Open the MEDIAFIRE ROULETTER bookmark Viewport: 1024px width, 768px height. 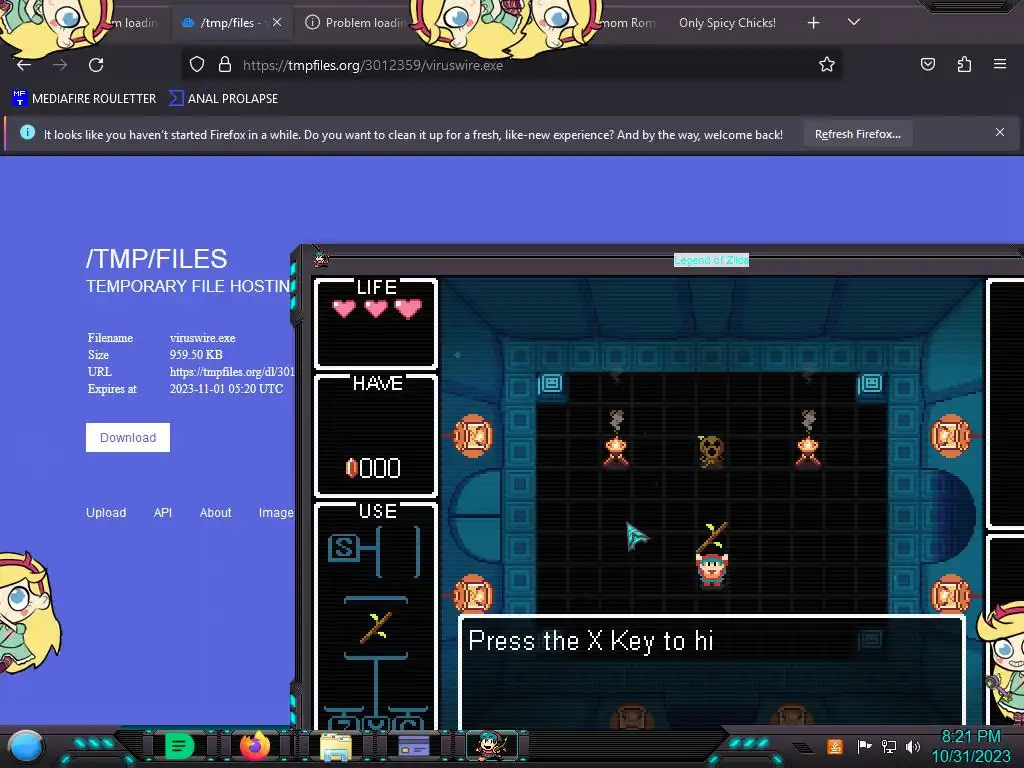click(x=84, y=99)
